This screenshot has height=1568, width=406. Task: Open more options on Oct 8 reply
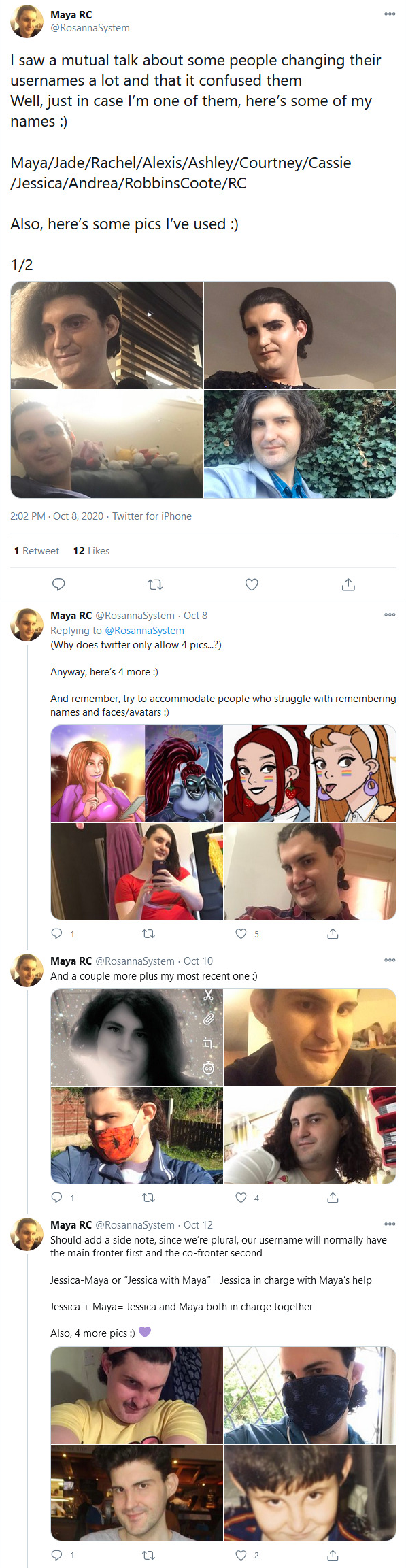tap(390, 614)
